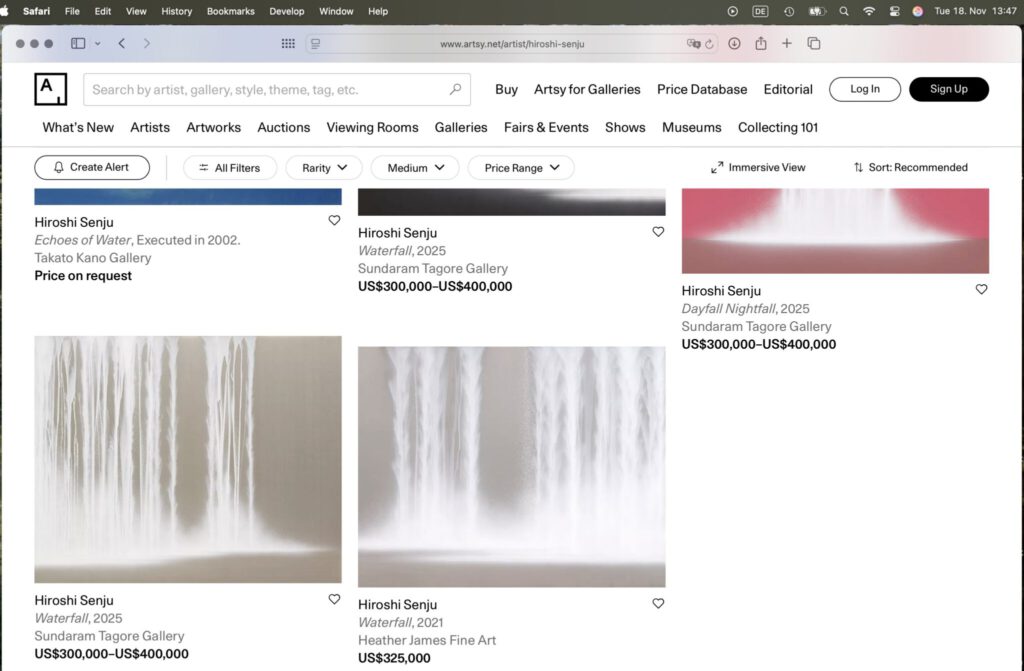Viewport: 1024px width, 671px height.
Task: Click the Safari share icon
Action: click(x=761, y=44)
